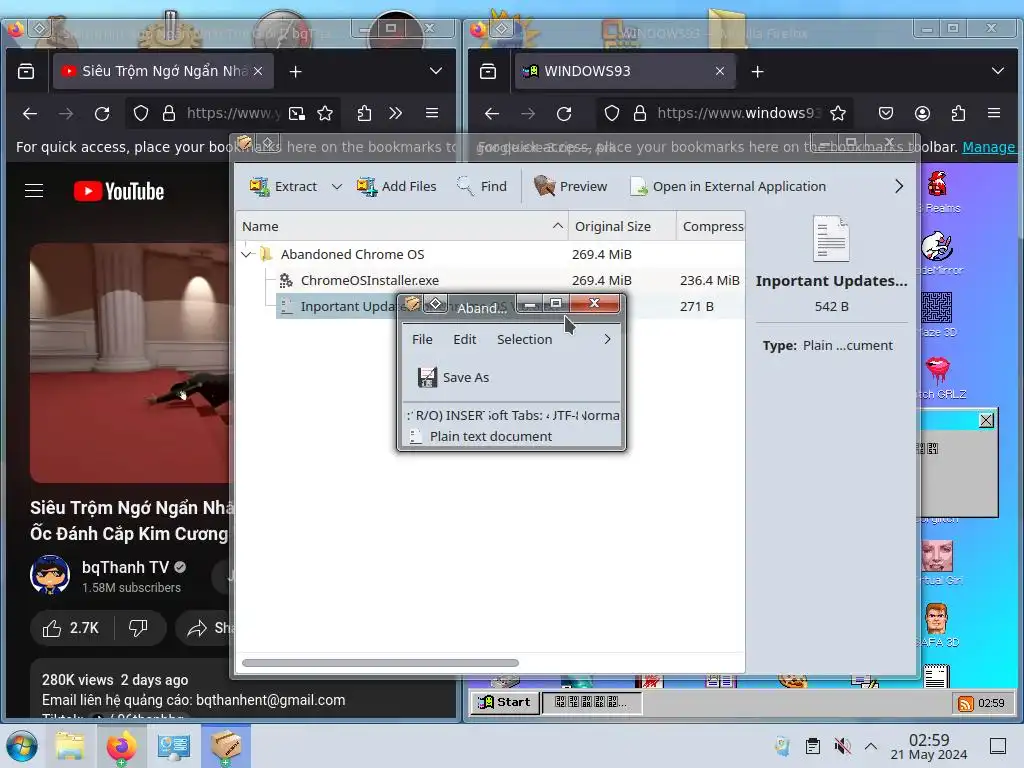Viewport: 1024px width, 768px height.
Task: Open application menu in WINDOWS93 window
Action: [994, 113]
